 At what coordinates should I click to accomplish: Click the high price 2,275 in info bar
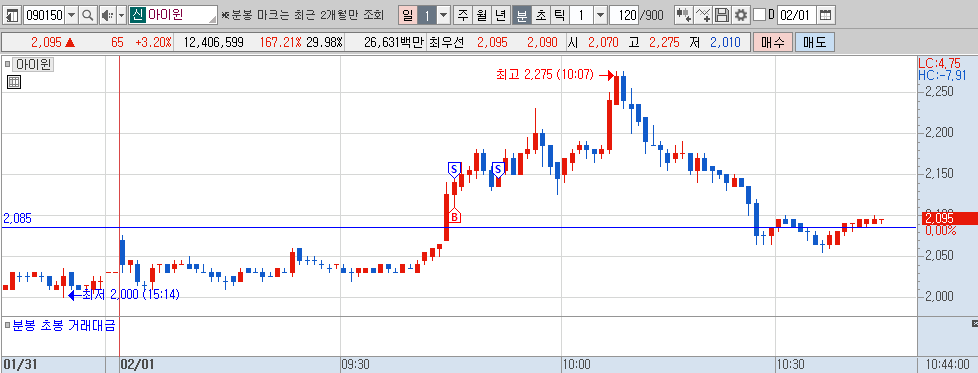665,42
